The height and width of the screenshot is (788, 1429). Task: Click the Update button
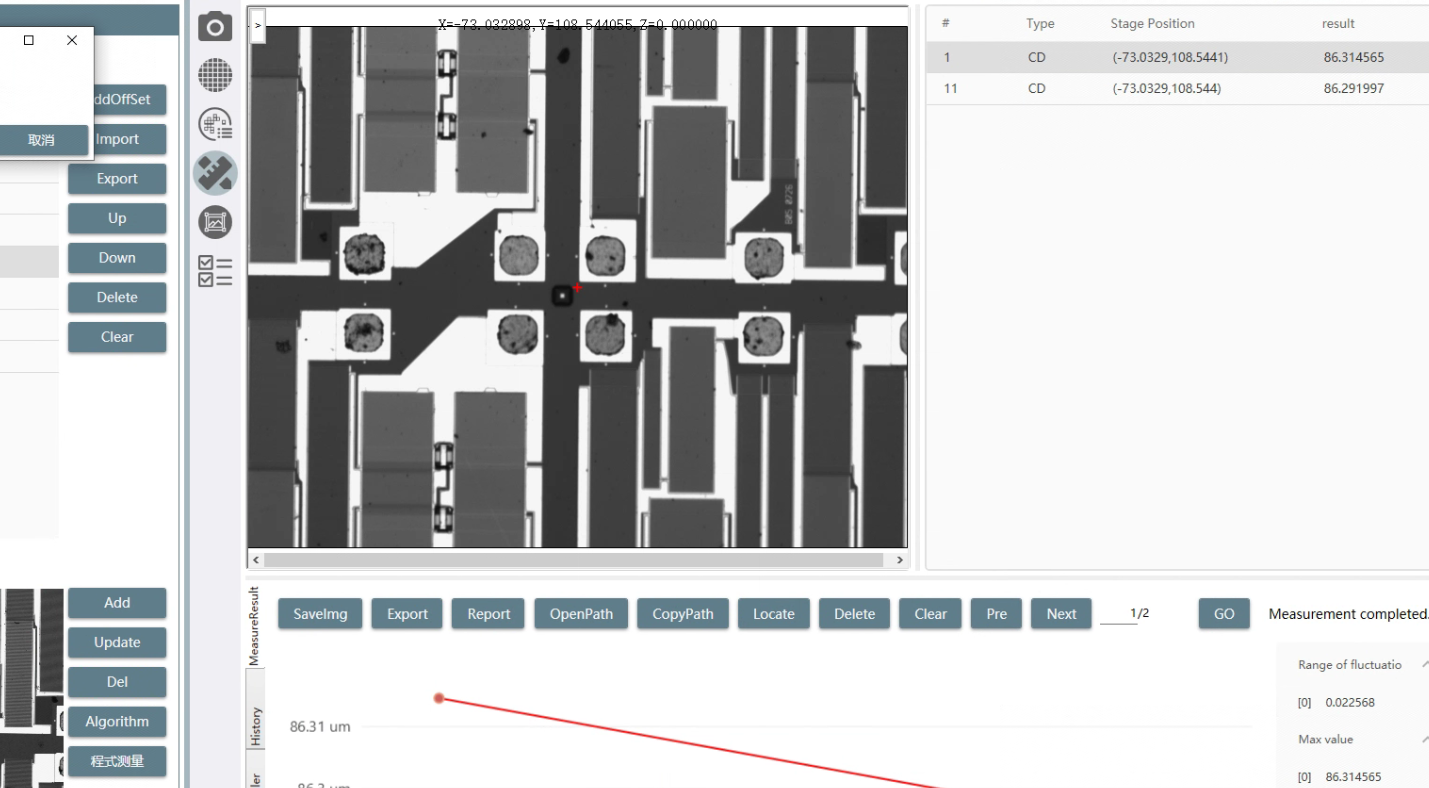[x=117, y=642]
